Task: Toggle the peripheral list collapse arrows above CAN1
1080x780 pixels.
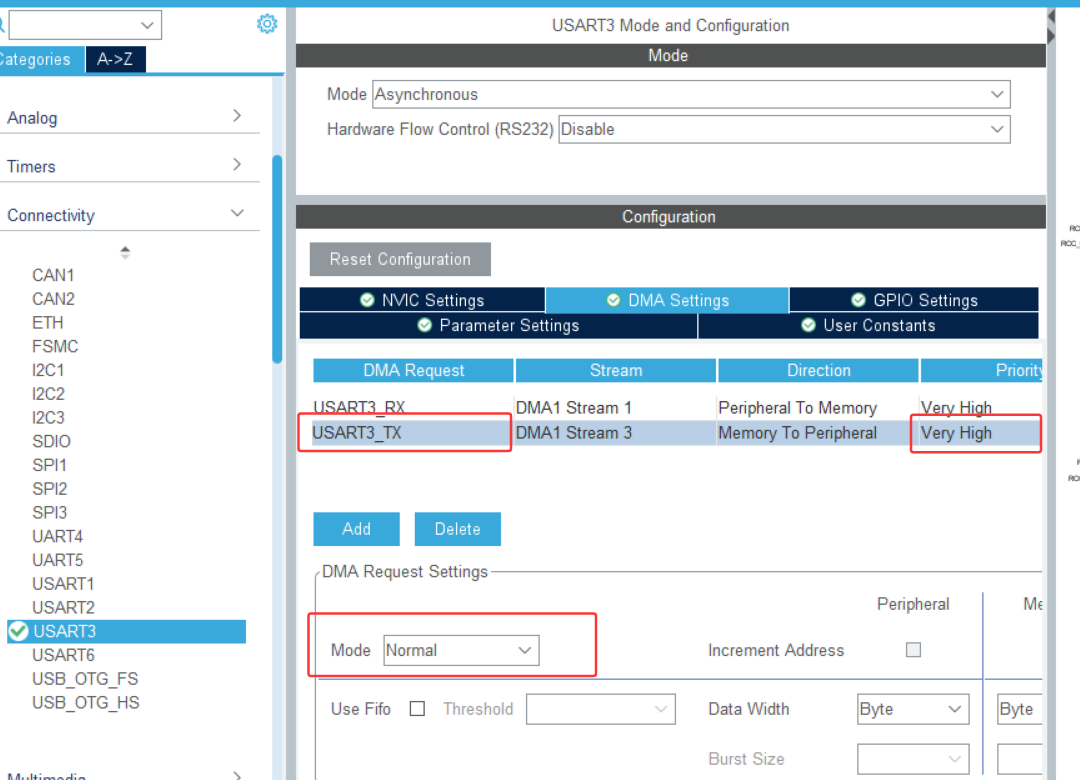Action: (125, 251)
